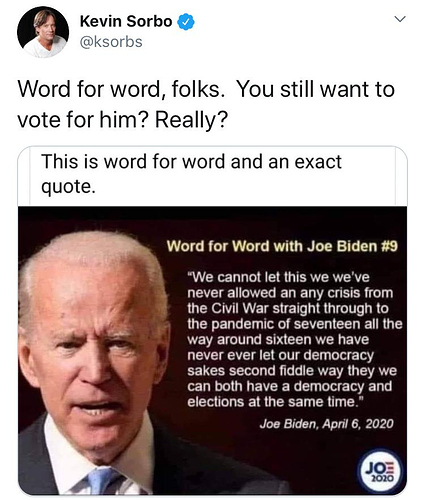Expand the tweet options chevron
This screenshot has height=500, width=424.
[x=400, y=19]
